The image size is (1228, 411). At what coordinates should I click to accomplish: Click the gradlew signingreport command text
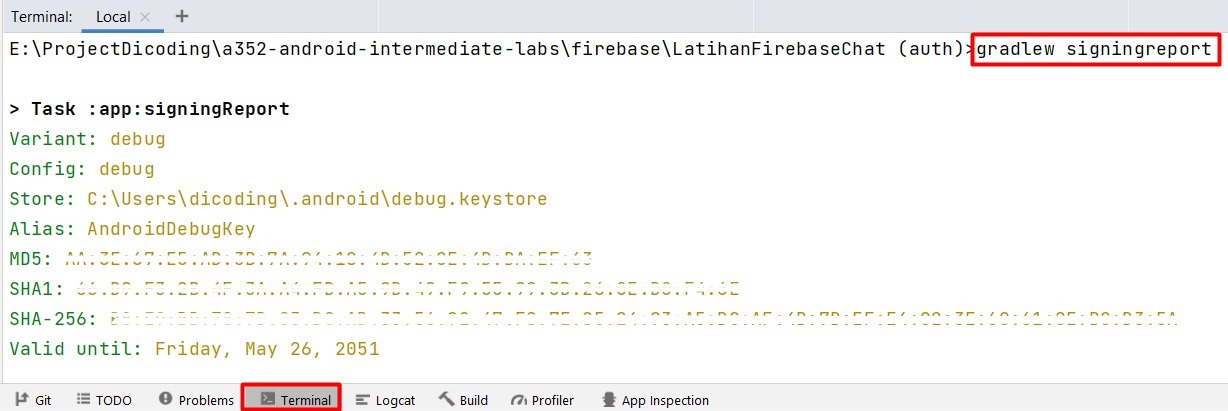click(x=1094, y=49)
